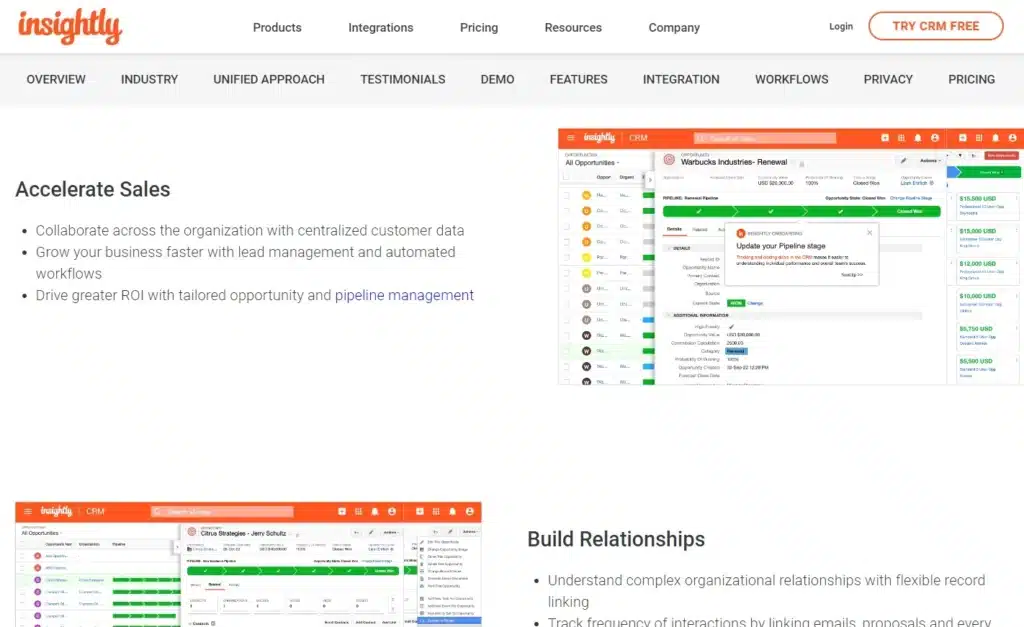1024x627 pixels.
Task: Click the 'Grow your business faster' bullet
Action: coord(246,263)
